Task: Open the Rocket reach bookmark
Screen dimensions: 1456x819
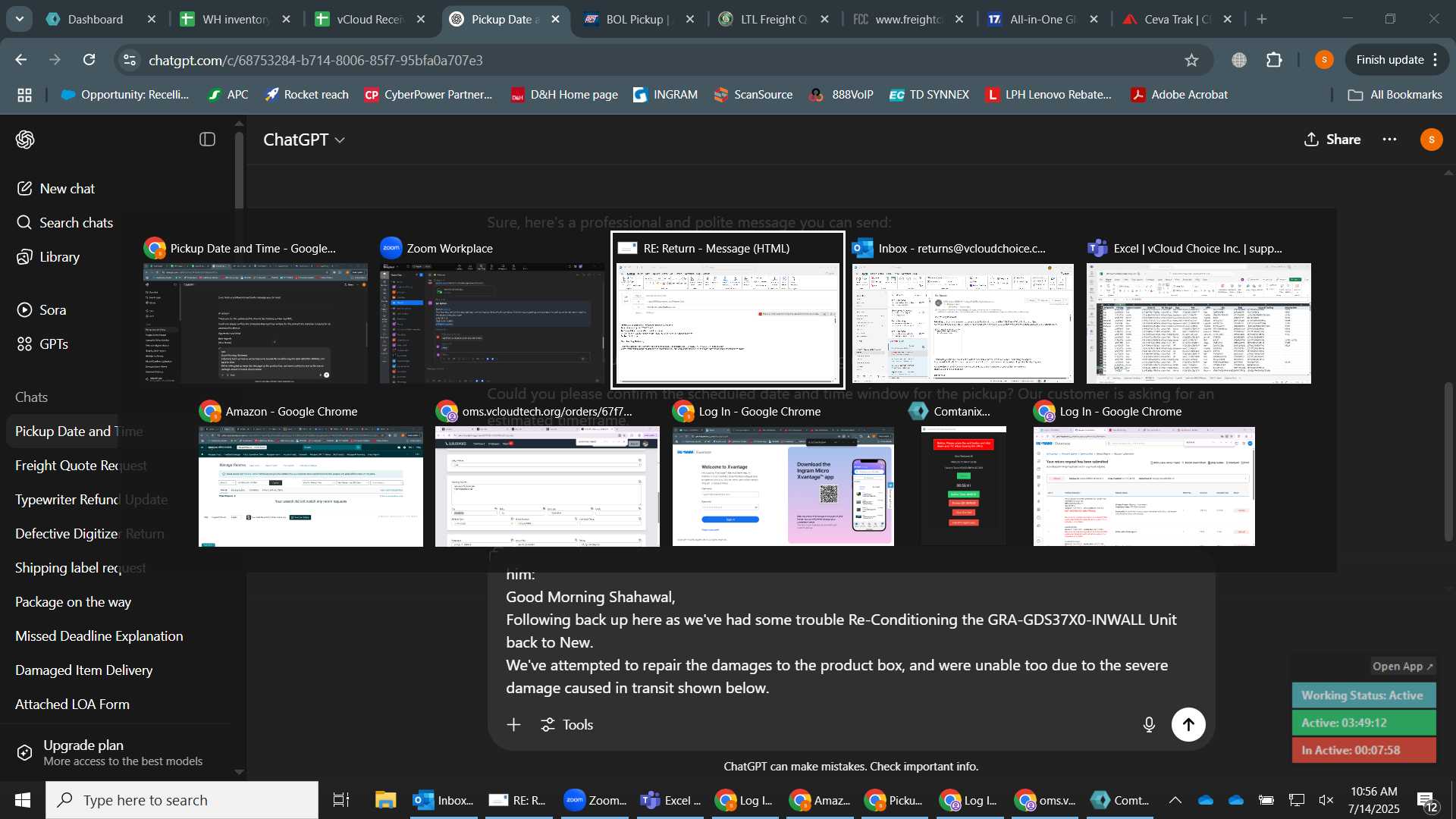Action: [306, 95]
